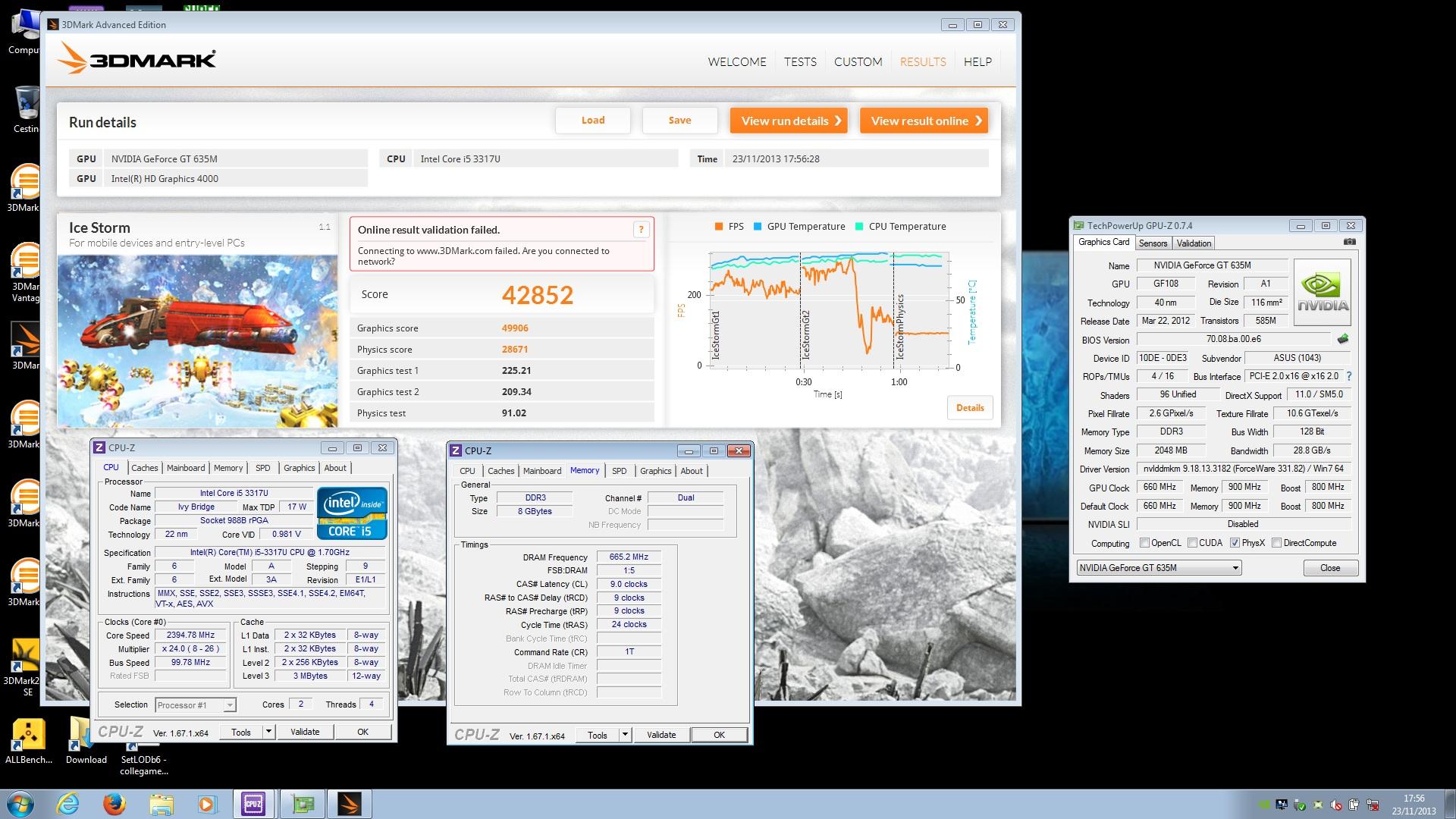
Task: Click the overall score value 42852
Action: coord(538,295)
